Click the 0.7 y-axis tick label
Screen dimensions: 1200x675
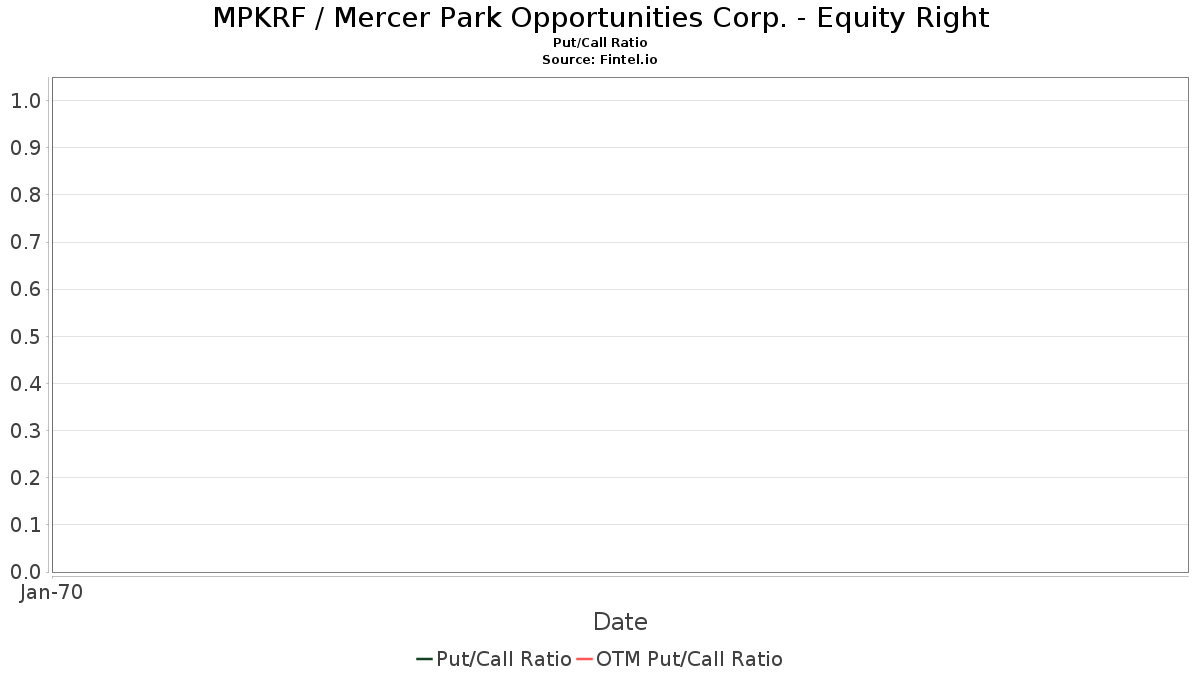point(25,242)
